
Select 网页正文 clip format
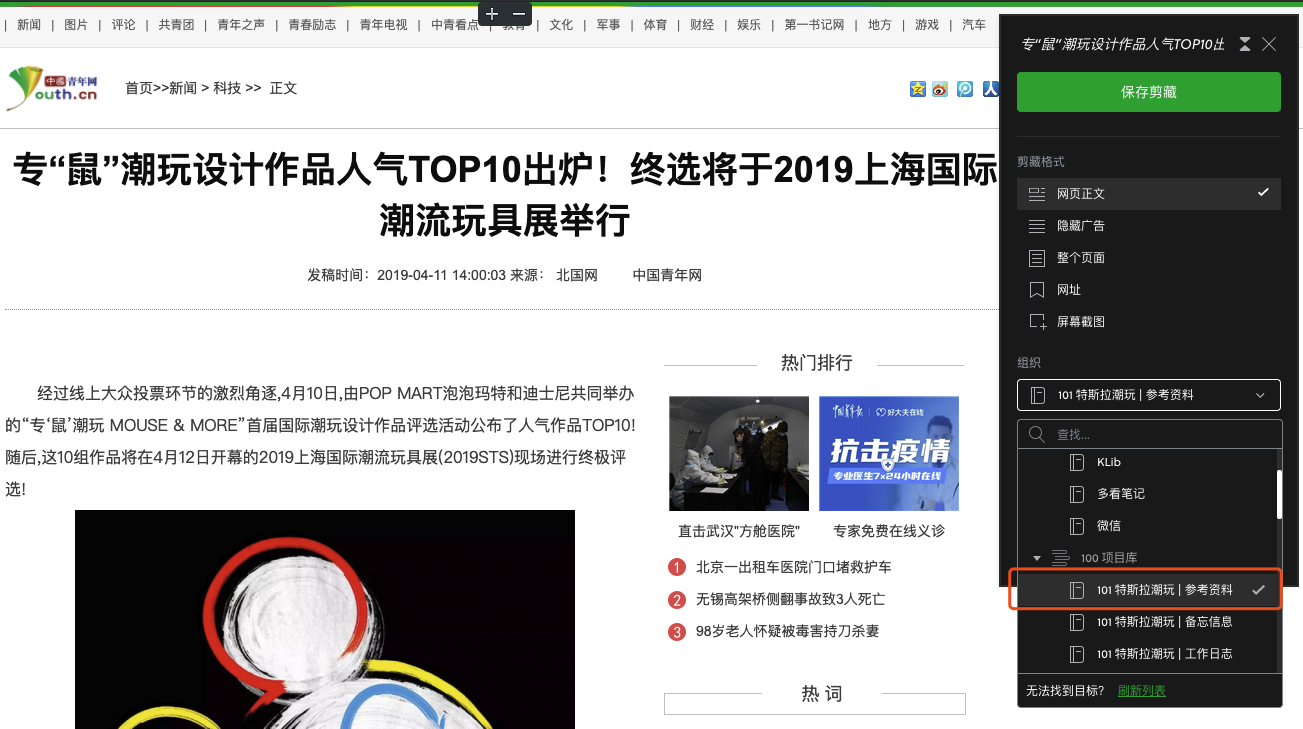tap(1149, 193)
